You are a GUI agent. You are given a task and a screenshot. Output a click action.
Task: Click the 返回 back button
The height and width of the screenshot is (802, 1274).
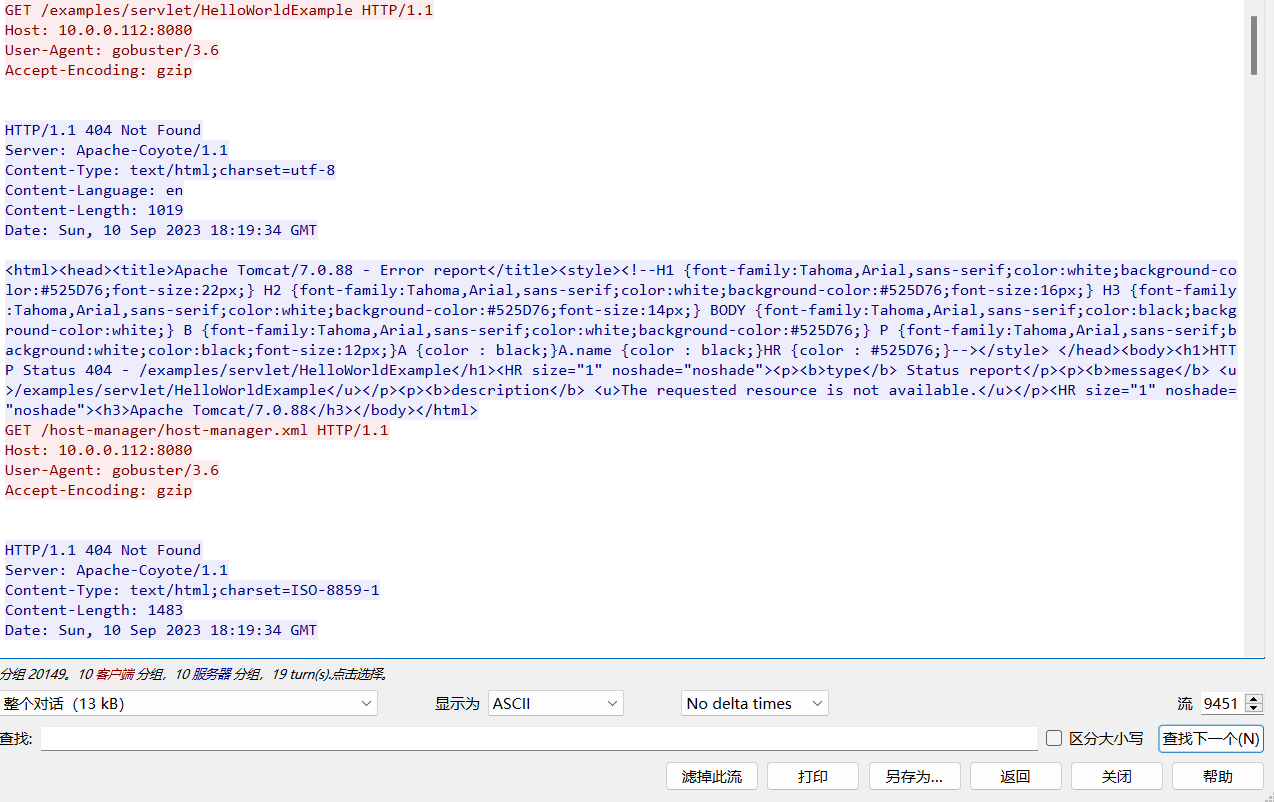pyautogui.click(x=1015, y=776)
